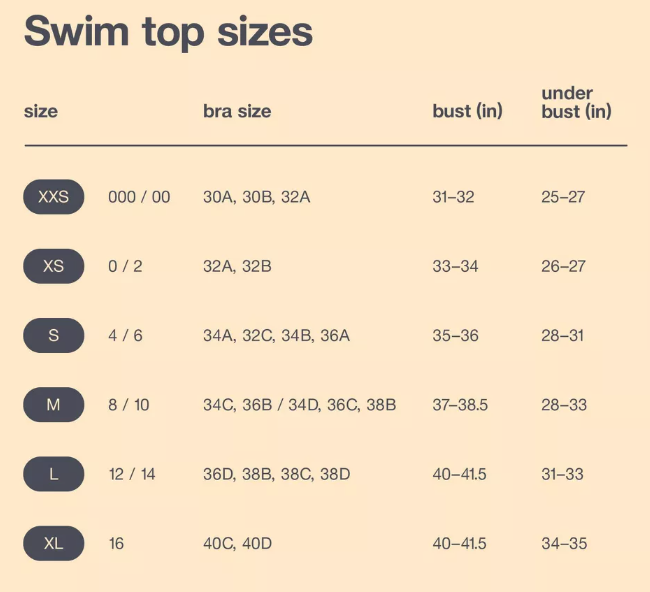The width and height of the screenshot is (650, 592).
Task: Select the XS size badge
Action: (53, 266)
